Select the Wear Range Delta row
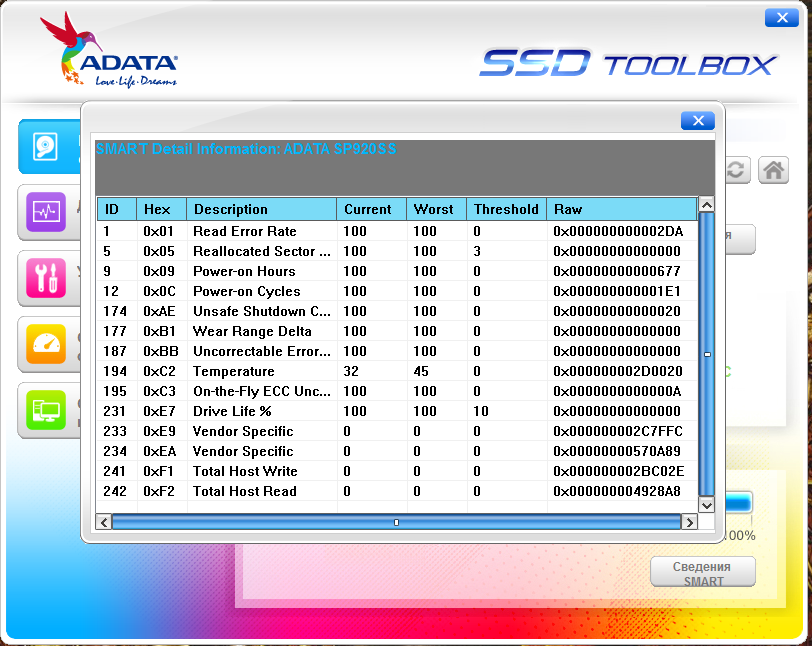The width and height of the screenshot is (812, 646). tap(397, 331)
